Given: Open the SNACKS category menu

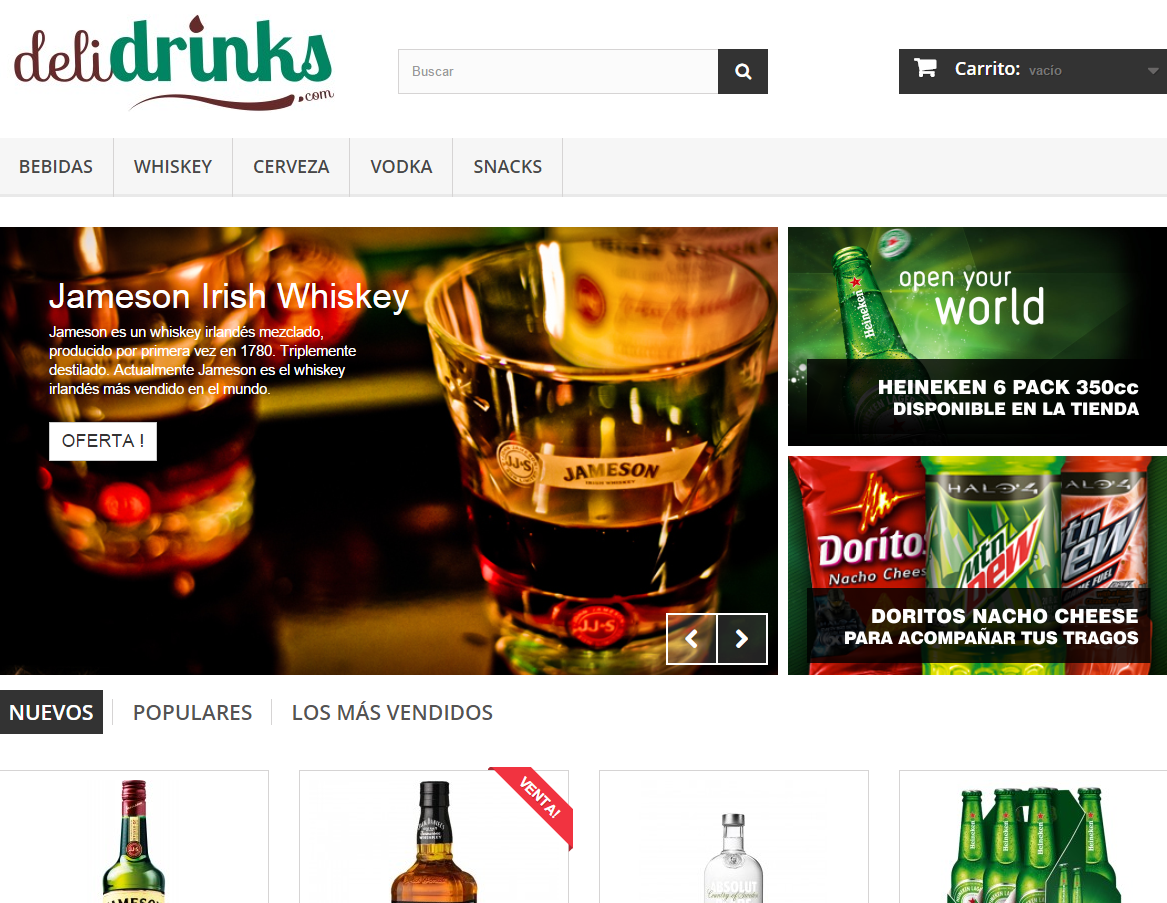Looking at the screenshot, I should pos(507,166).
